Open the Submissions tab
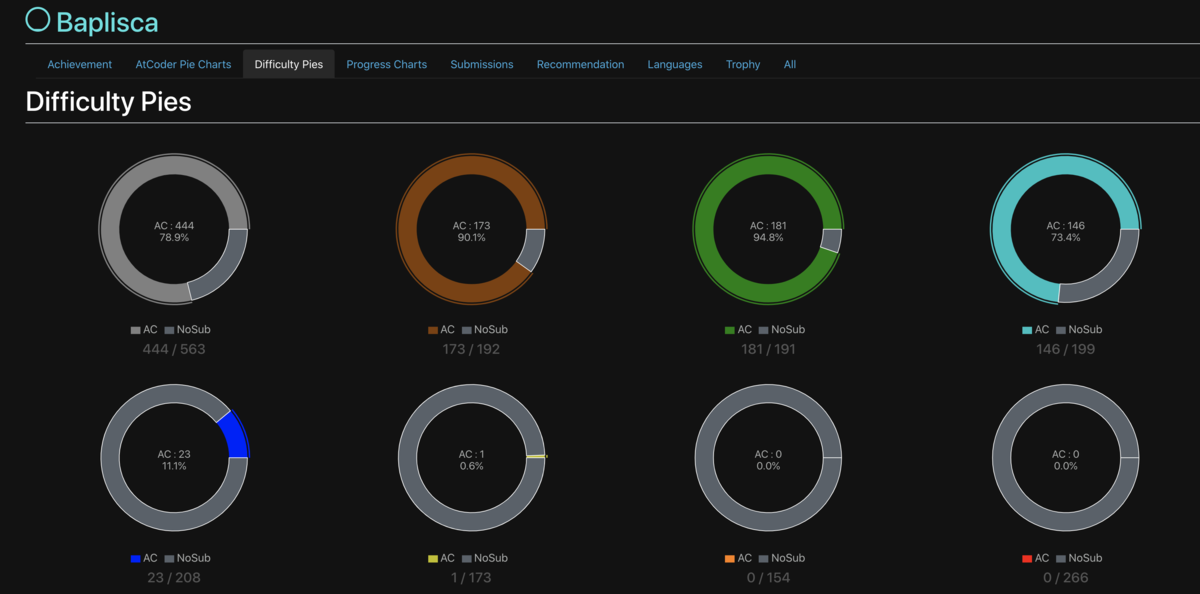This screenshot has height=594, width=1200. (x=482, y=64)
